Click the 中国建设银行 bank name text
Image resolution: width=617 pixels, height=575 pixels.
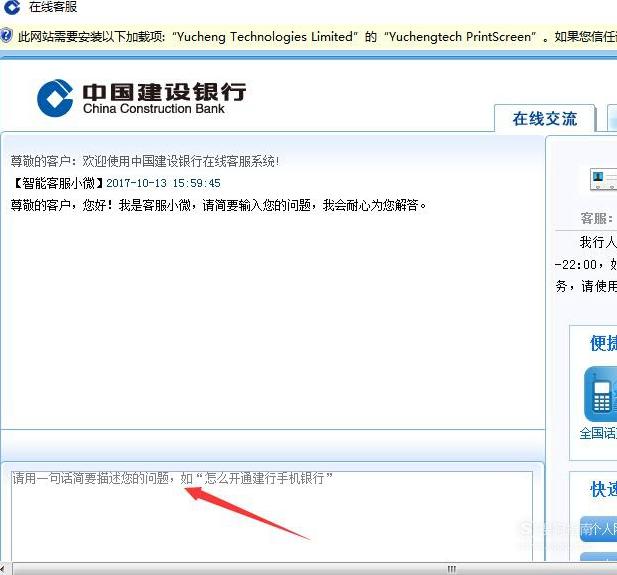164,92
